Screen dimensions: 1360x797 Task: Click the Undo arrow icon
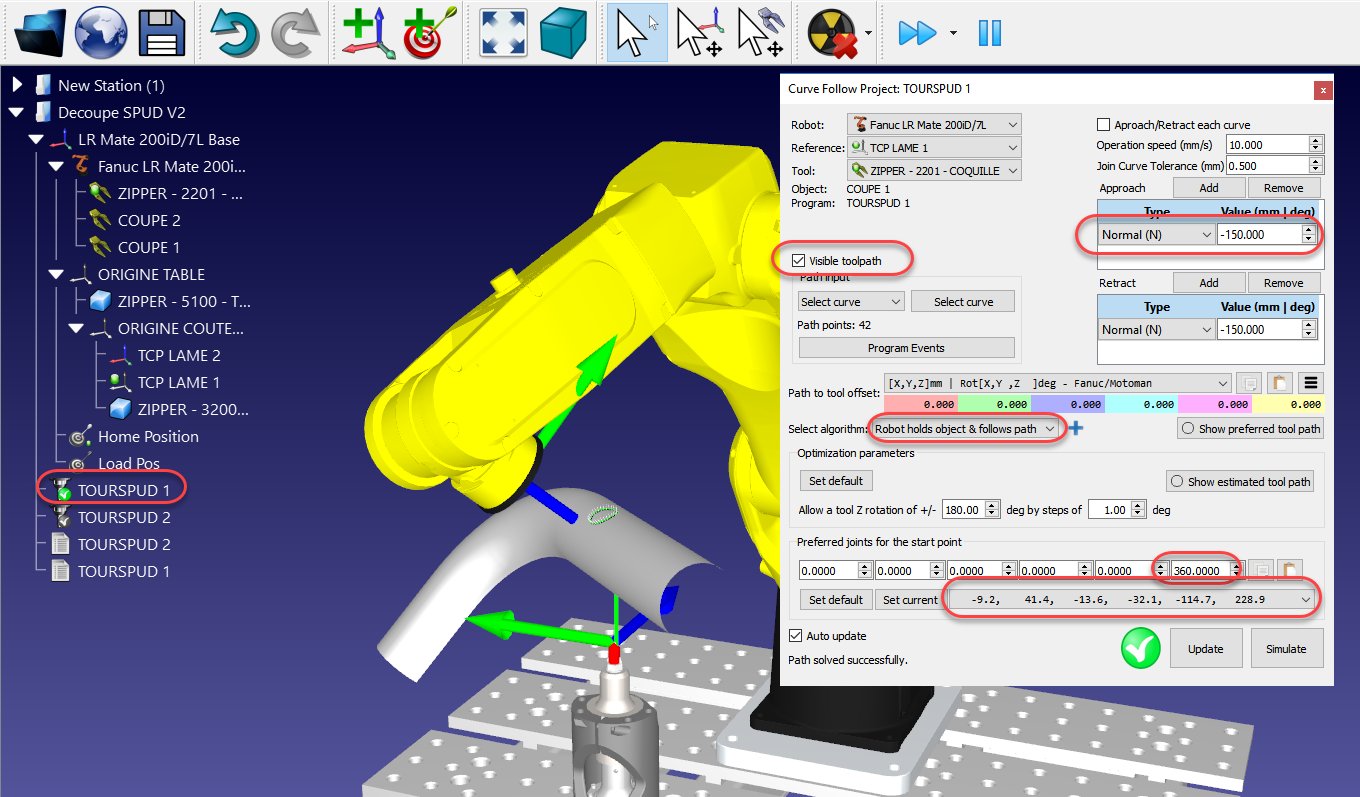pos(235,32)
